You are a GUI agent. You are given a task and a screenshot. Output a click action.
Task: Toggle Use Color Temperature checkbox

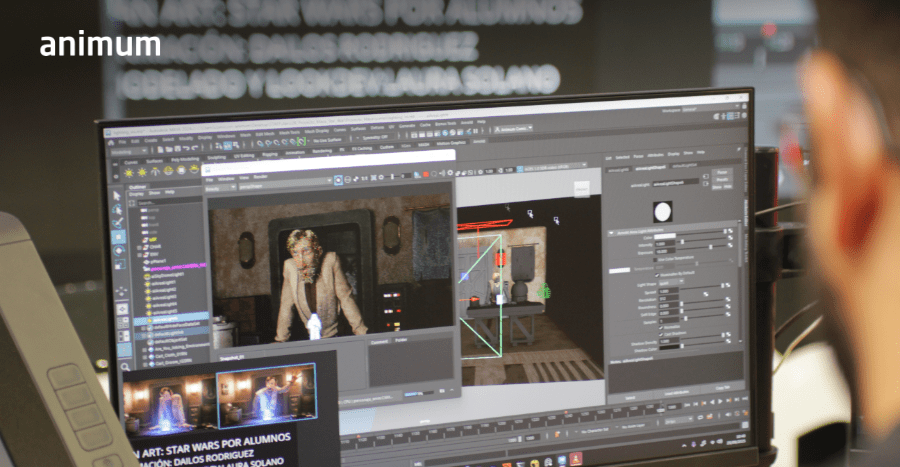click(654, 259)
